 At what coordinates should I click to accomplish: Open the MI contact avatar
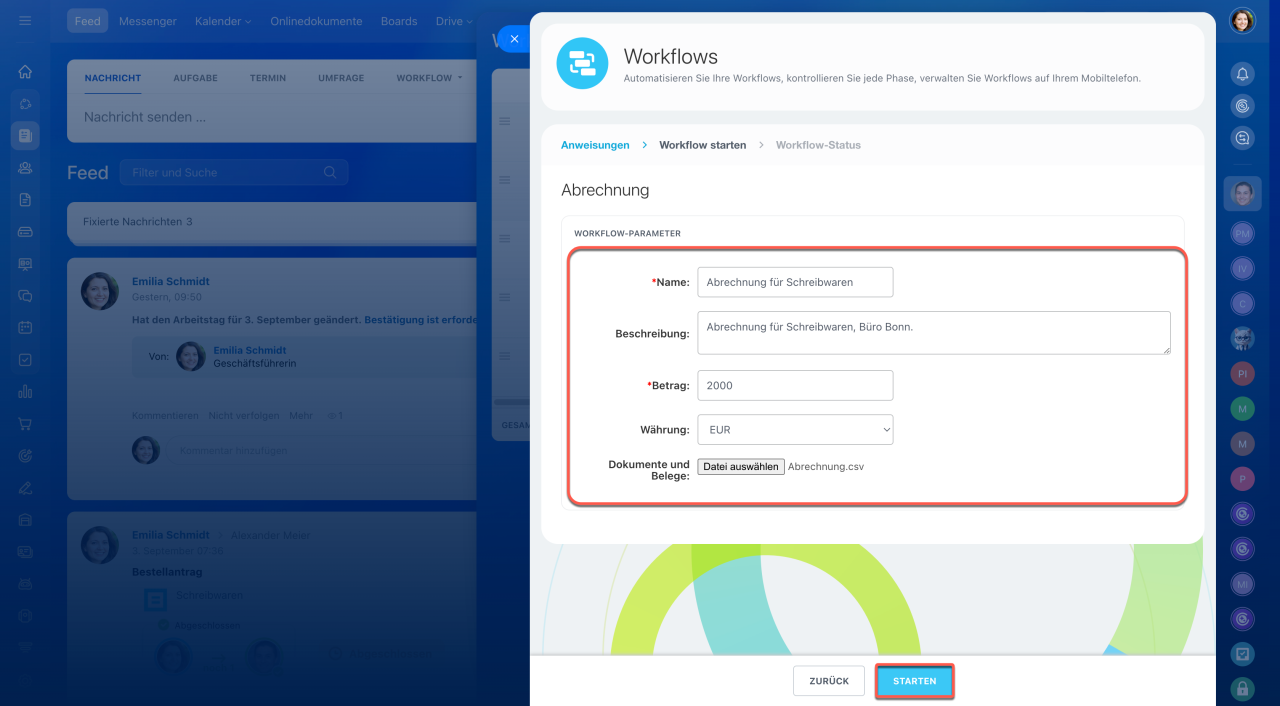[x=1242, y=583]
